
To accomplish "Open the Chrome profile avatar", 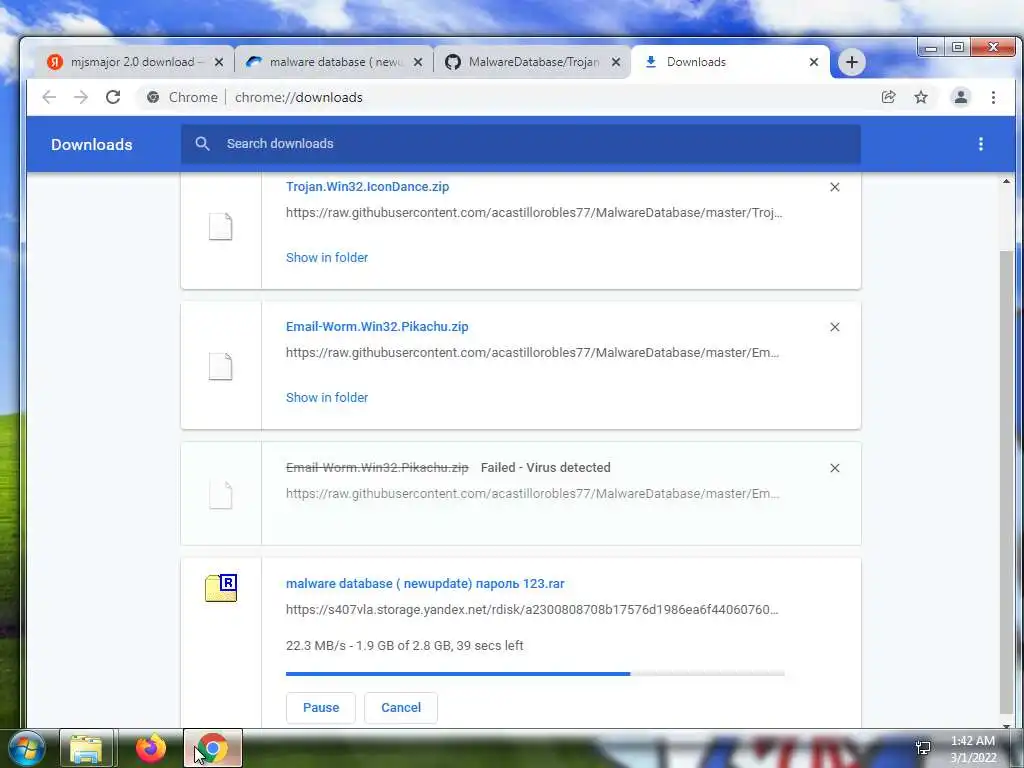I will [961, 97].
